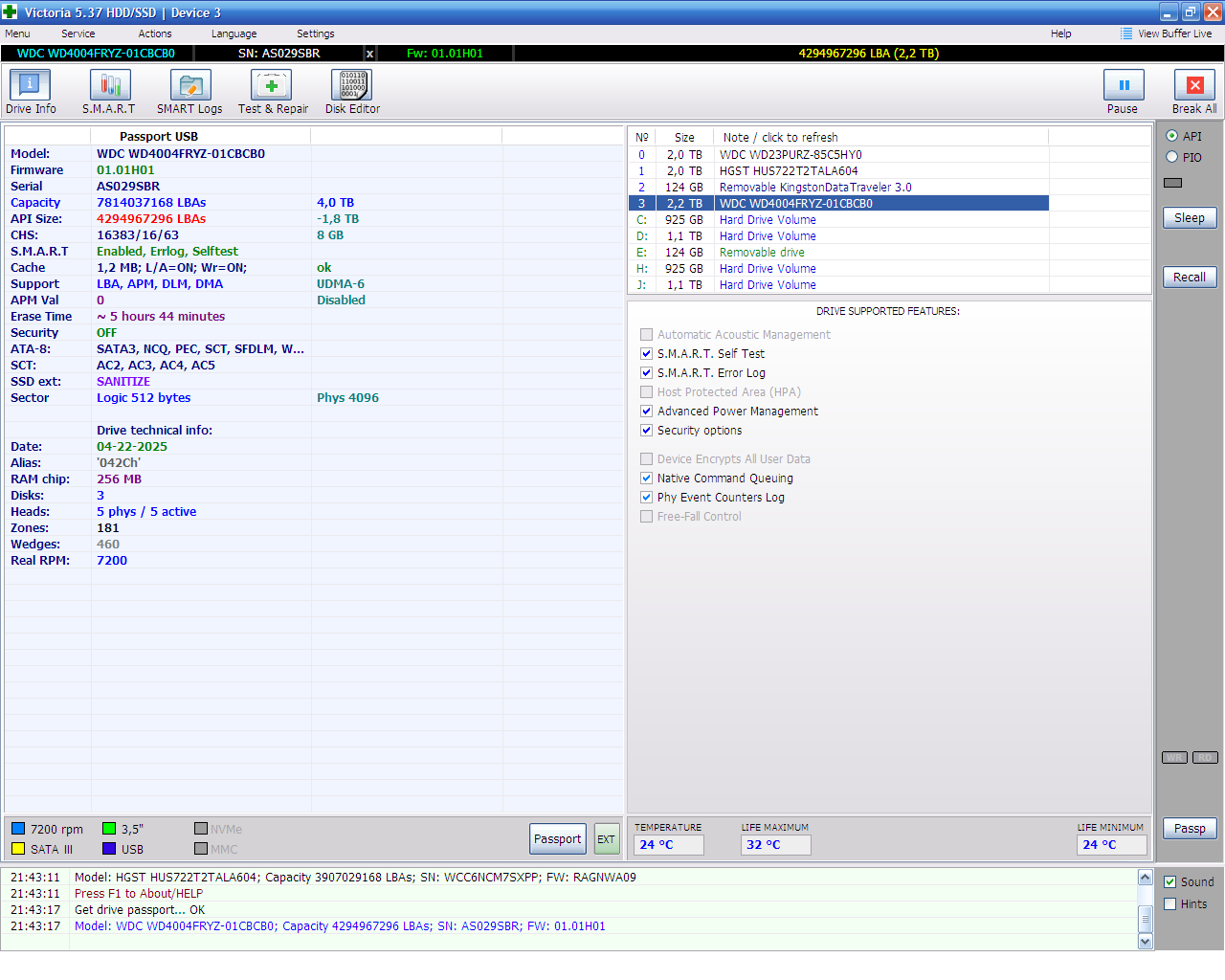
Task: Click the Size column header
Action: (684, 138)
